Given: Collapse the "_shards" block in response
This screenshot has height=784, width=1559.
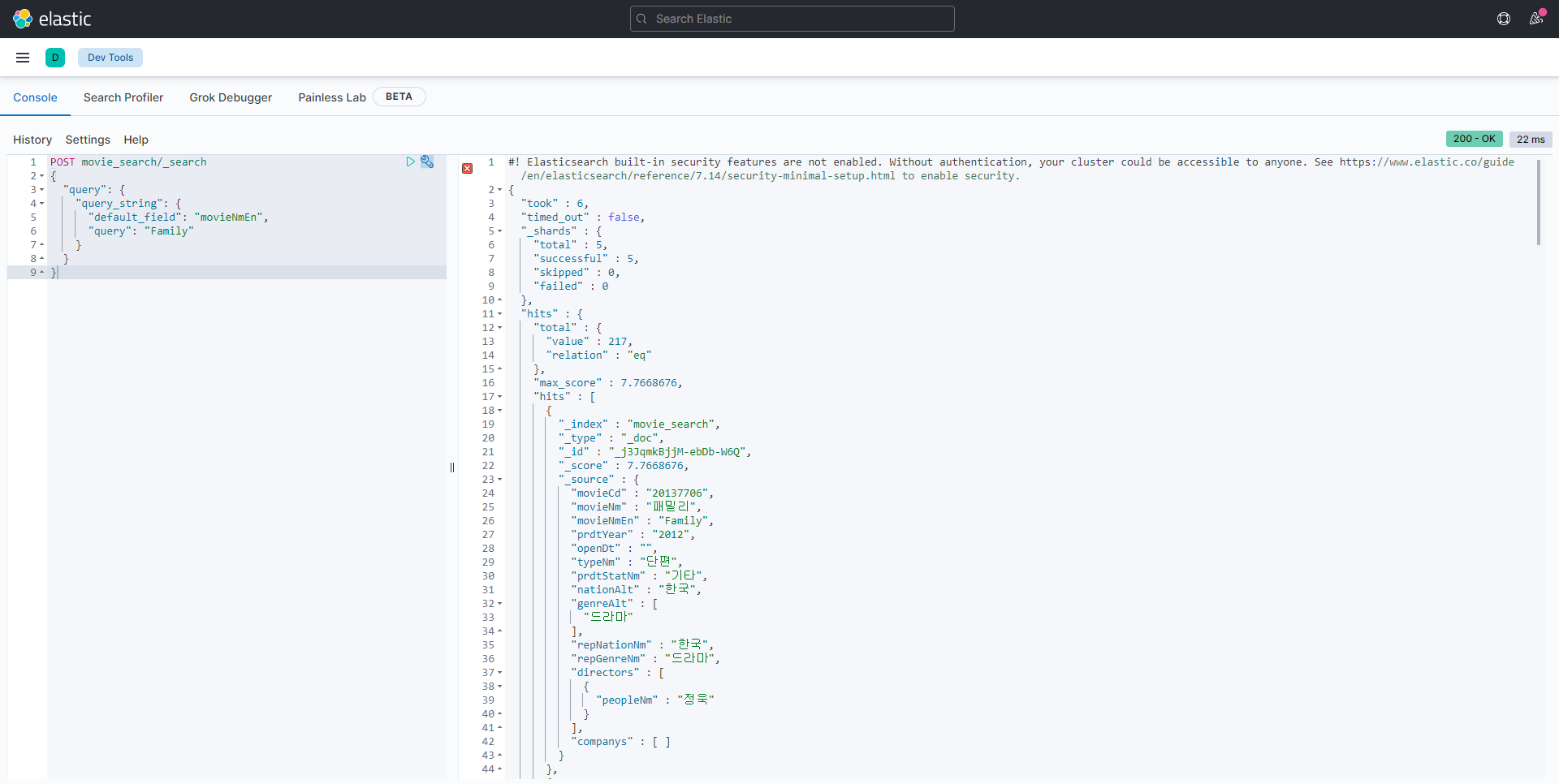Looking at the screenshot, I should pos(500,231).
